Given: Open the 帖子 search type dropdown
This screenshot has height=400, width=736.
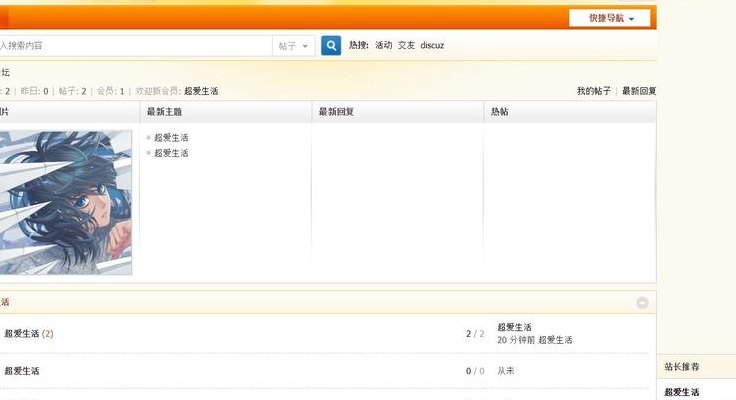Looking at the screenshot, I should 293,46.
